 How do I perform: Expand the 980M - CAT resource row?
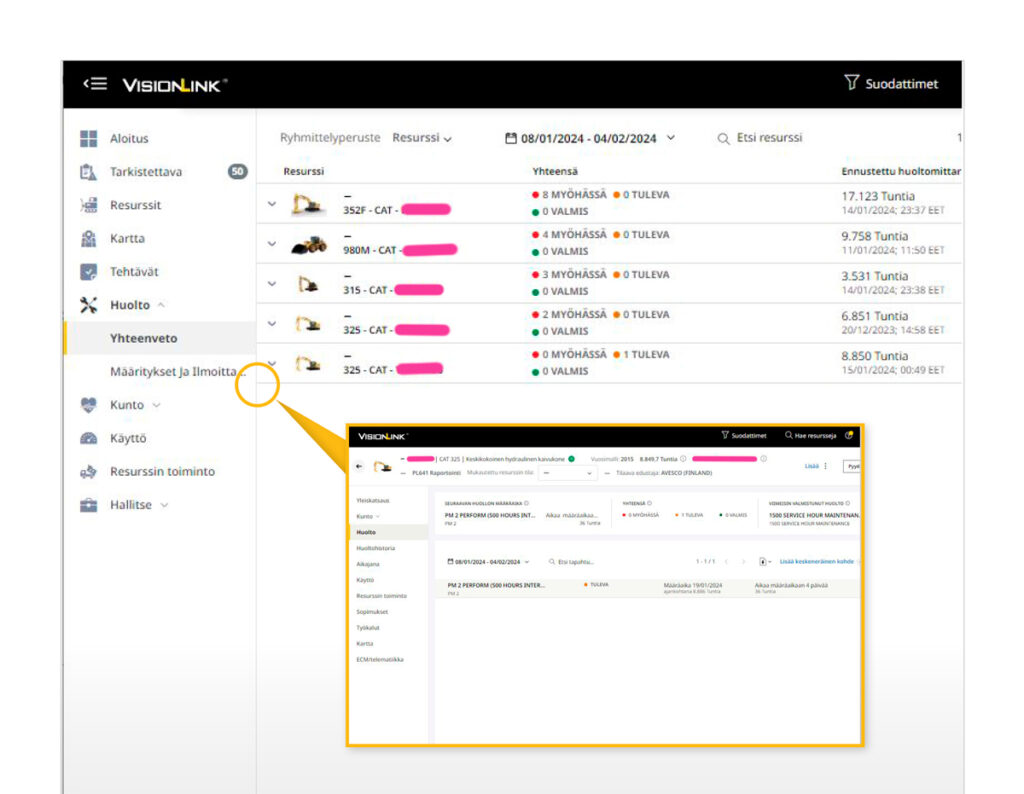coord(271,243)
